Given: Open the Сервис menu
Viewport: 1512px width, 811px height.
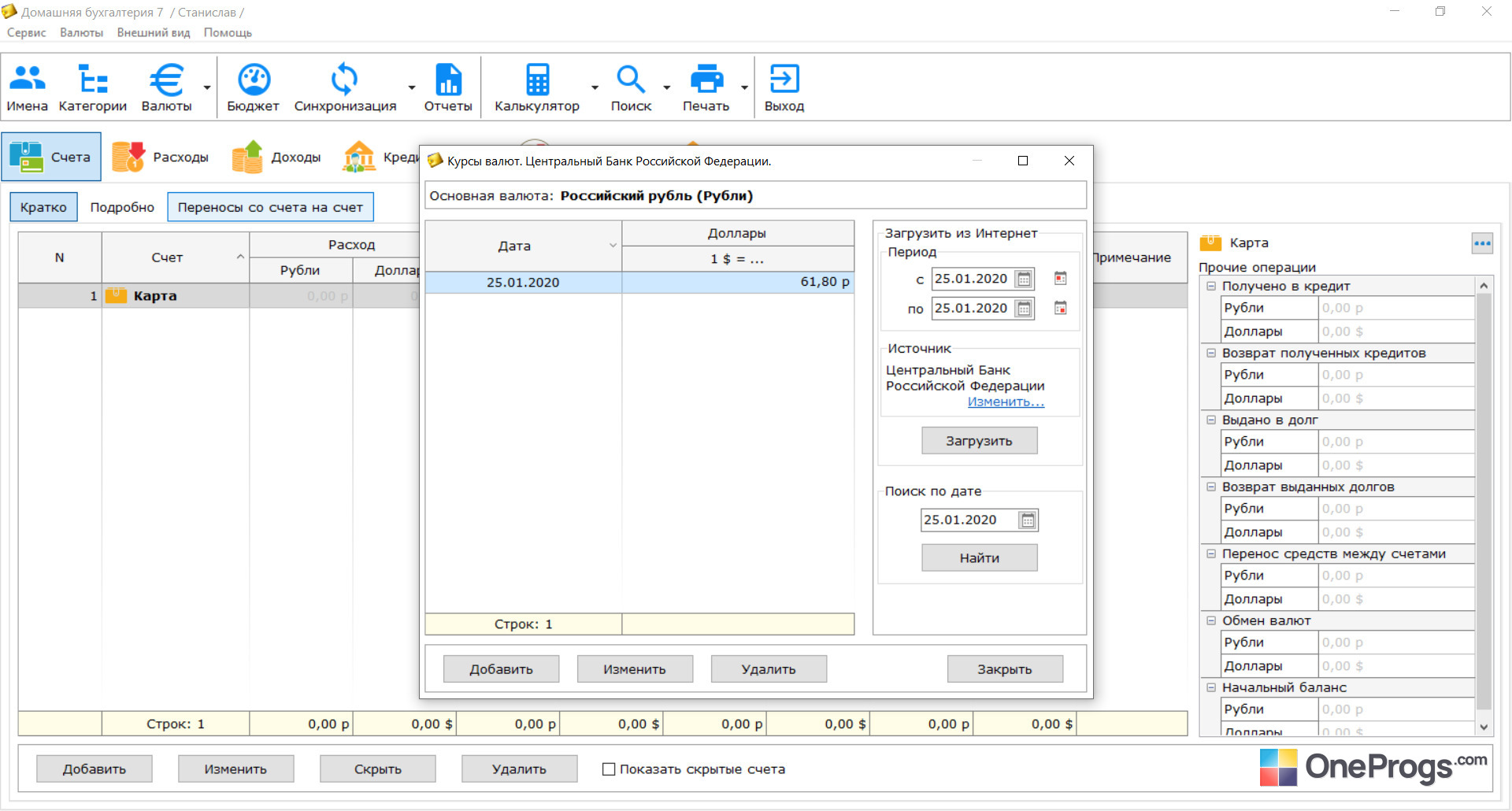Looking at the screenshot, I should click(x=27, y=32).
